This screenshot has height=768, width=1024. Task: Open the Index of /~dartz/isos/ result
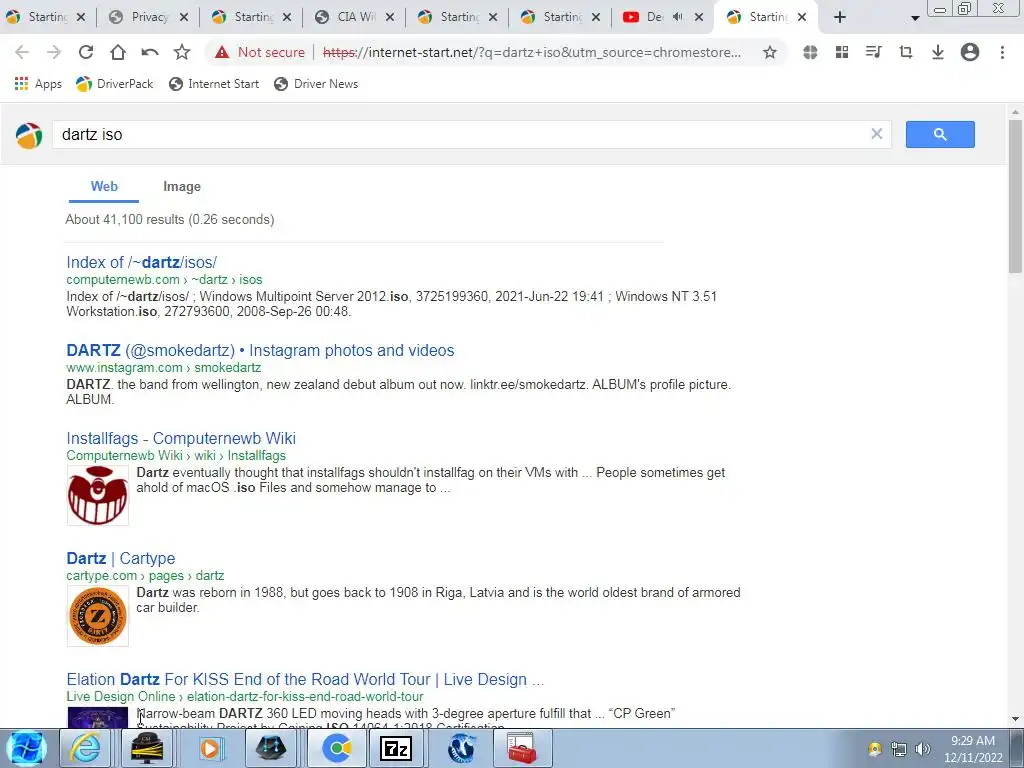coord(142,262)
